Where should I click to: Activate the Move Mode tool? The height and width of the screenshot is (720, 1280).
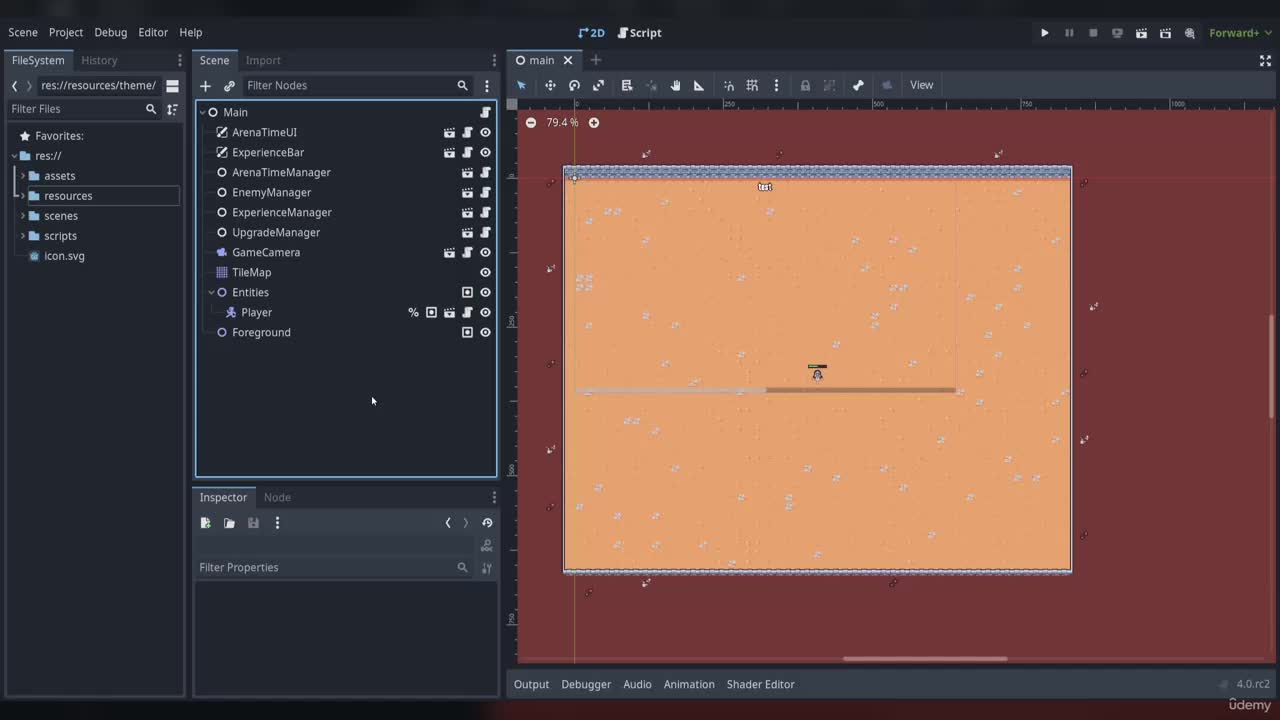pos(550,85)
